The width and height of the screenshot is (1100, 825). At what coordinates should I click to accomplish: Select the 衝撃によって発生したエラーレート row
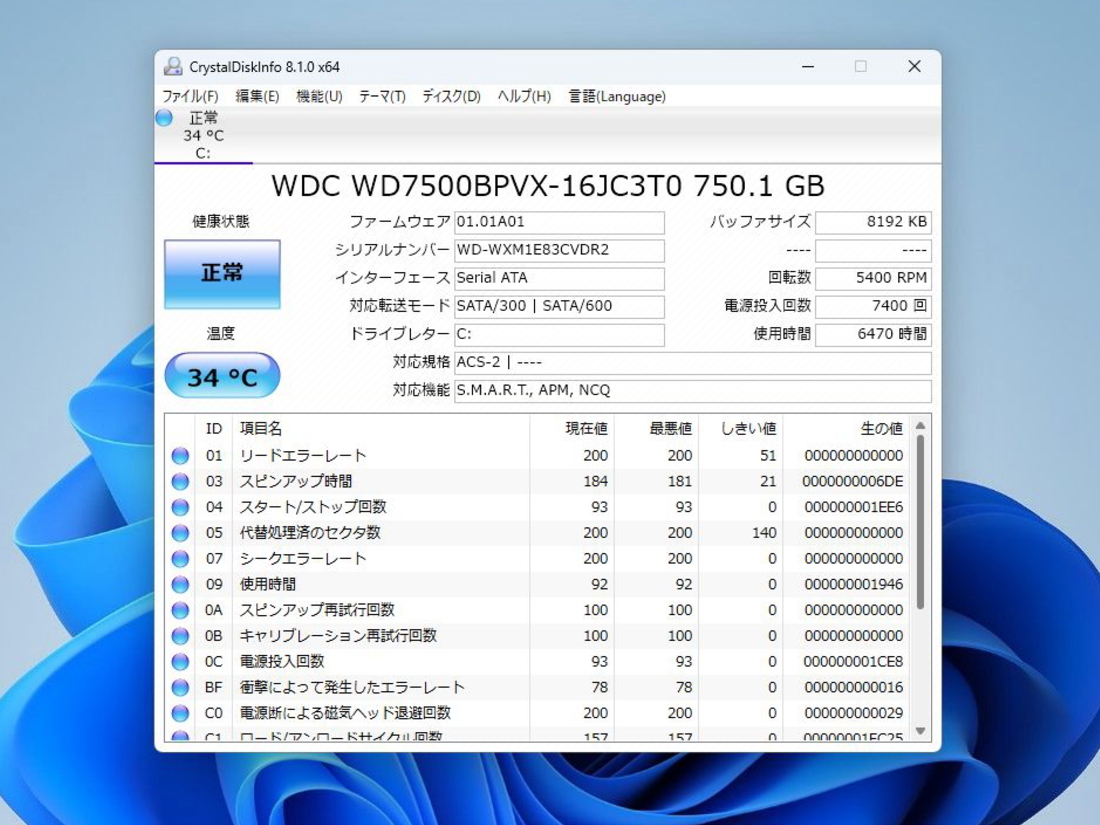pyautogui.click(x=538, y=688)
